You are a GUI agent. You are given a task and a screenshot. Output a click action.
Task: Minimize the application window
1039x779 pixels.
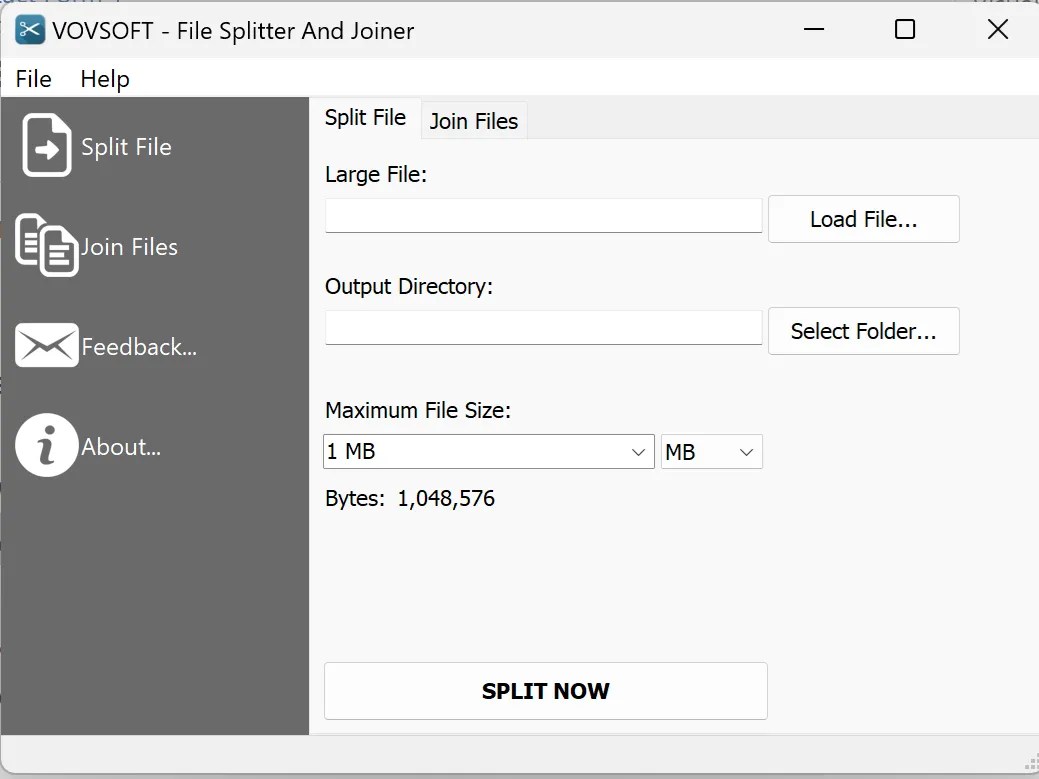[813, 29]
